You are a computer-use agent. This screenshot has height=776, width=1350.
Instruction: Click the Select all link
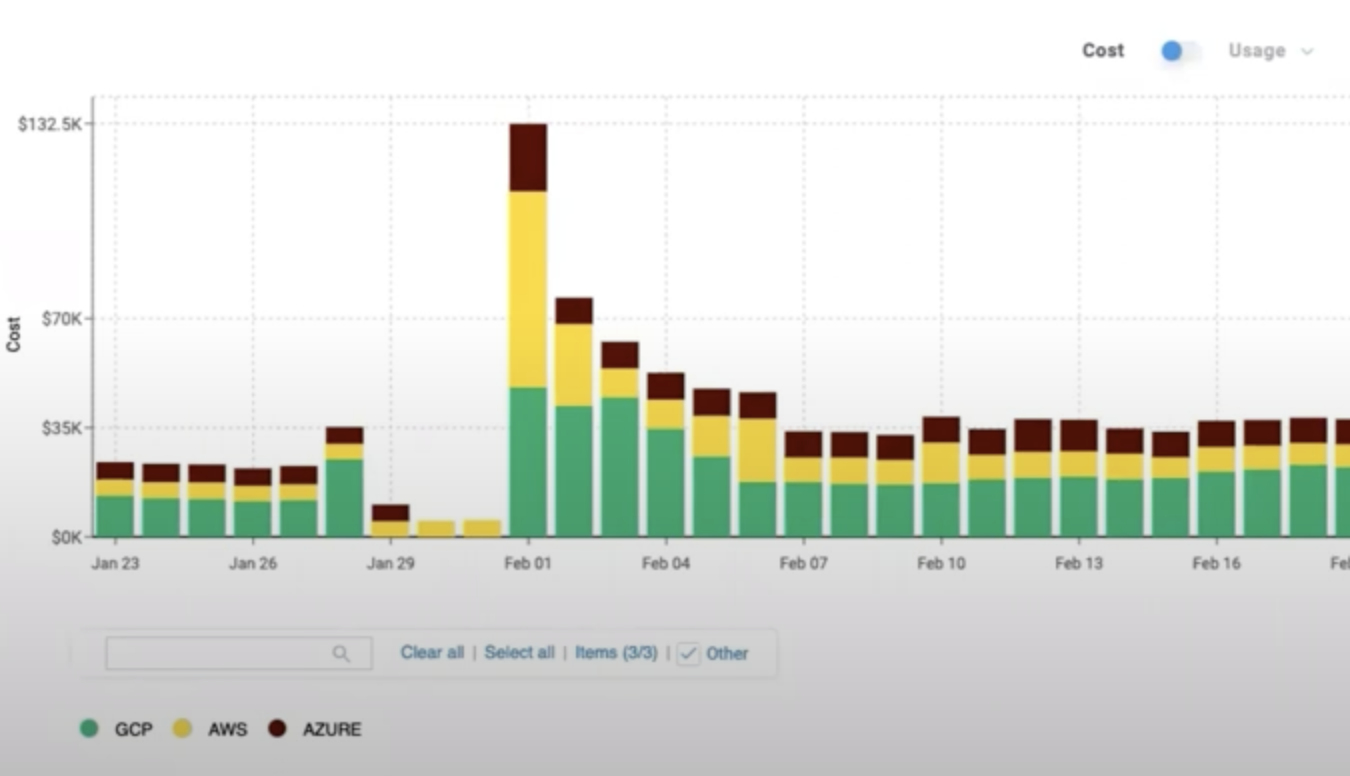coord(519,652)
